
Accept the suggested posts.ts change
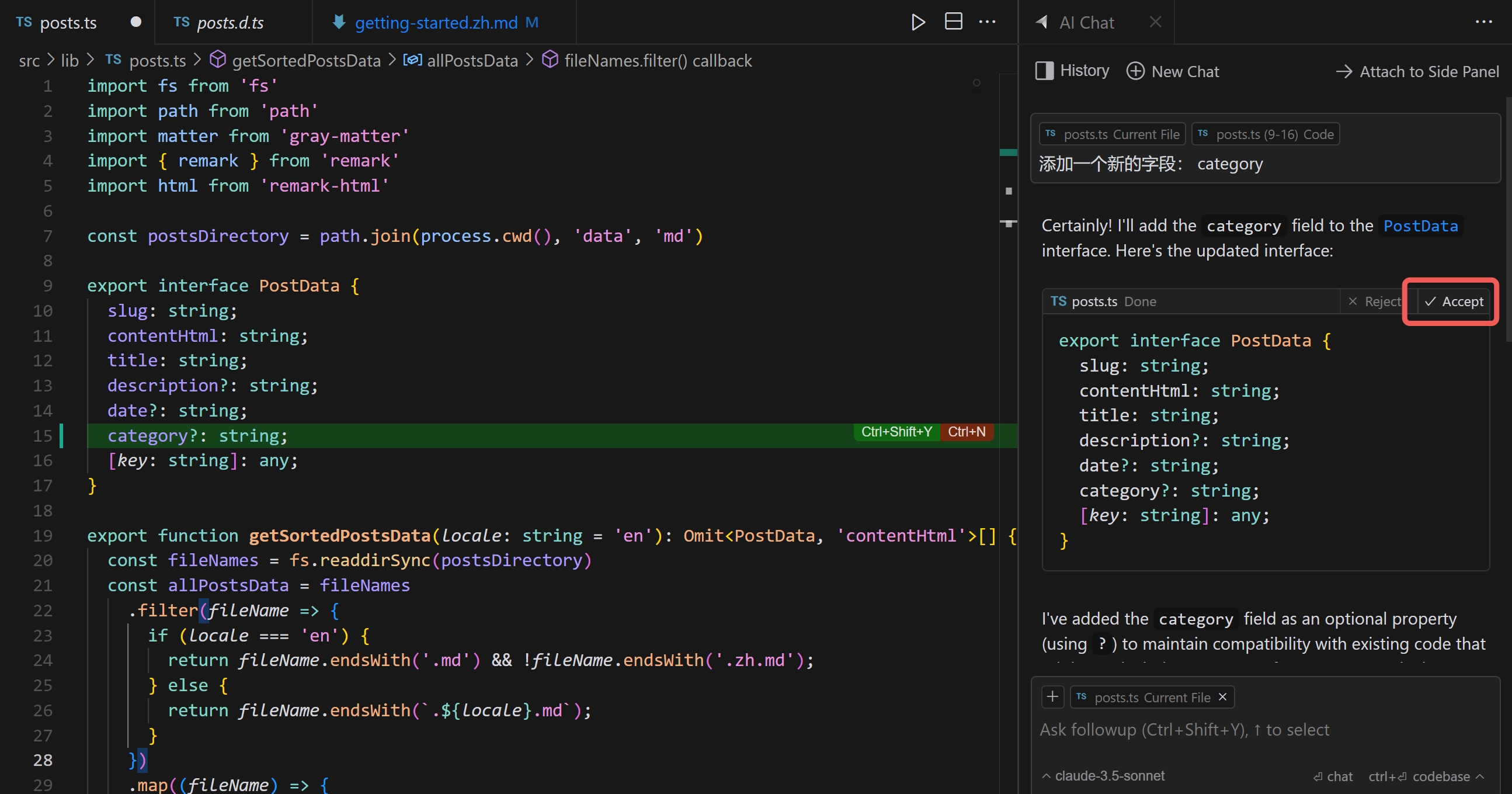point(1454,301)
